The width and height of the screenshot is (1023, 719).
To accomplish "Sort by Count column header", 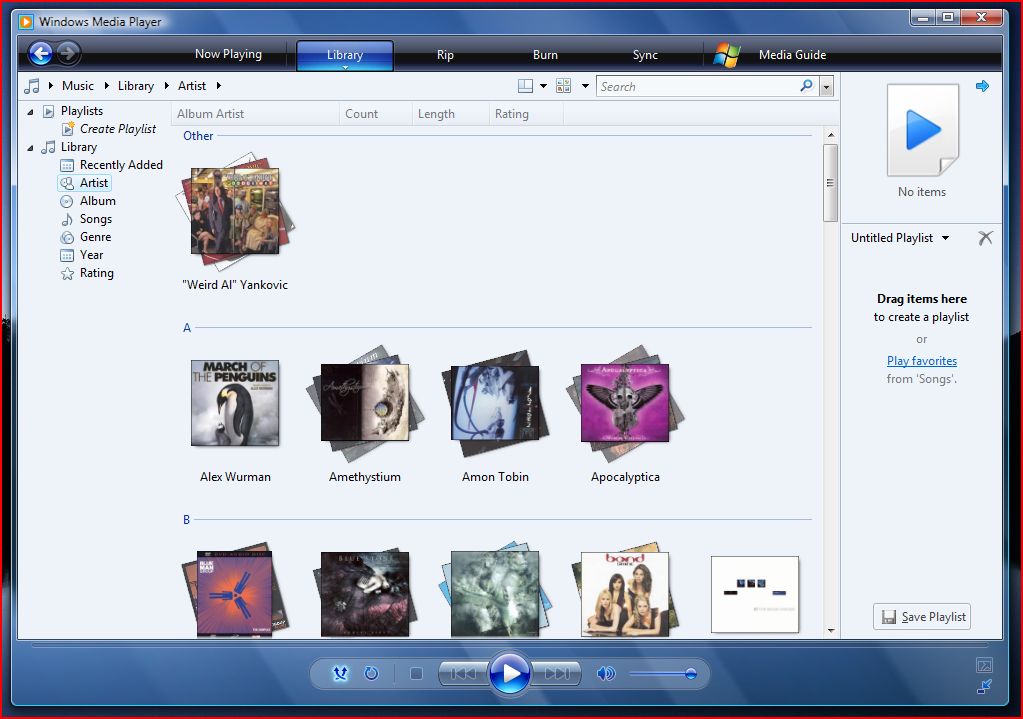I will pyautogui.click(x=376, y=114).
